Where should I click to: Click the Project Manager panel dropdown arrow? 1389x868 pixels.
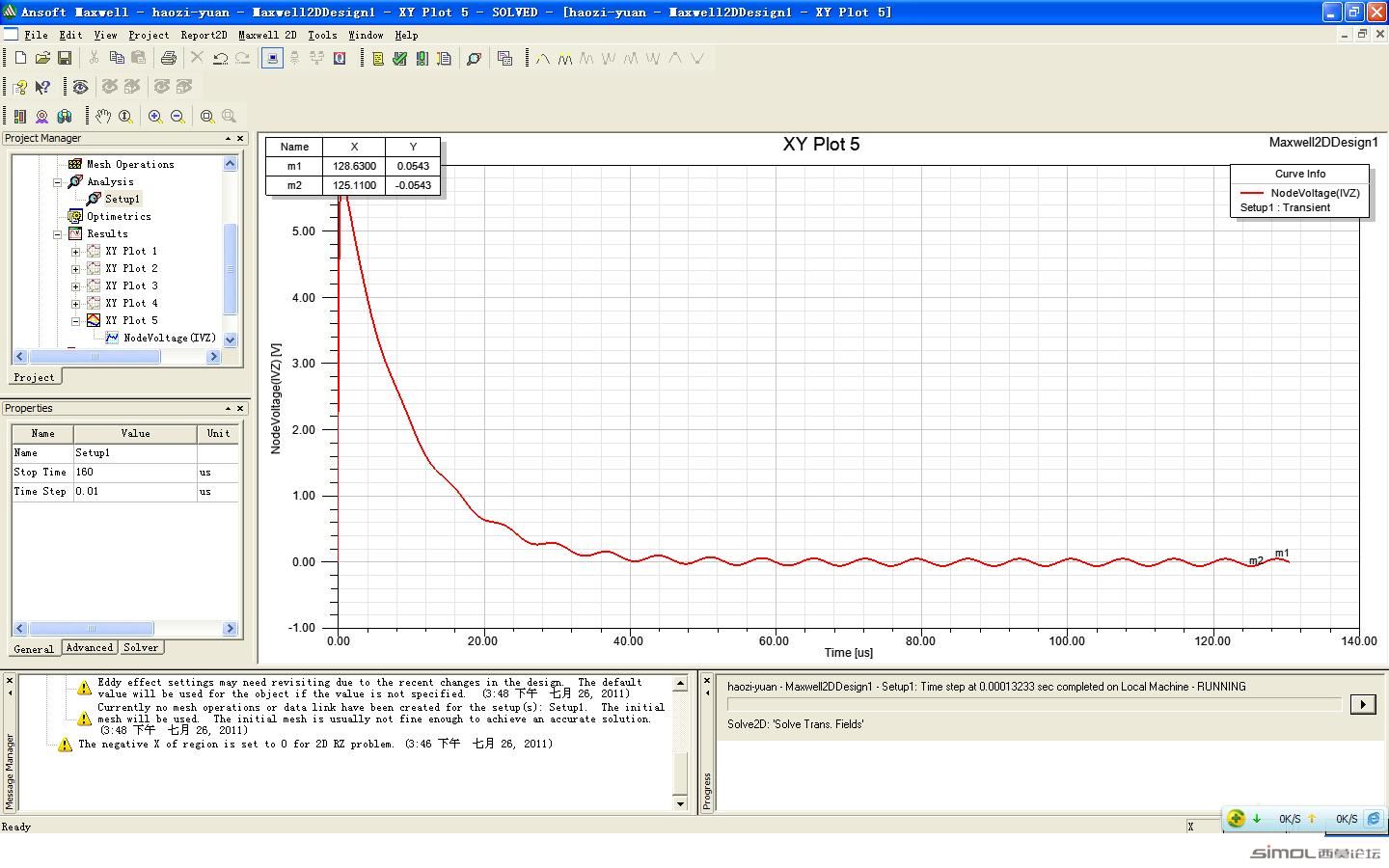point(228,138)
